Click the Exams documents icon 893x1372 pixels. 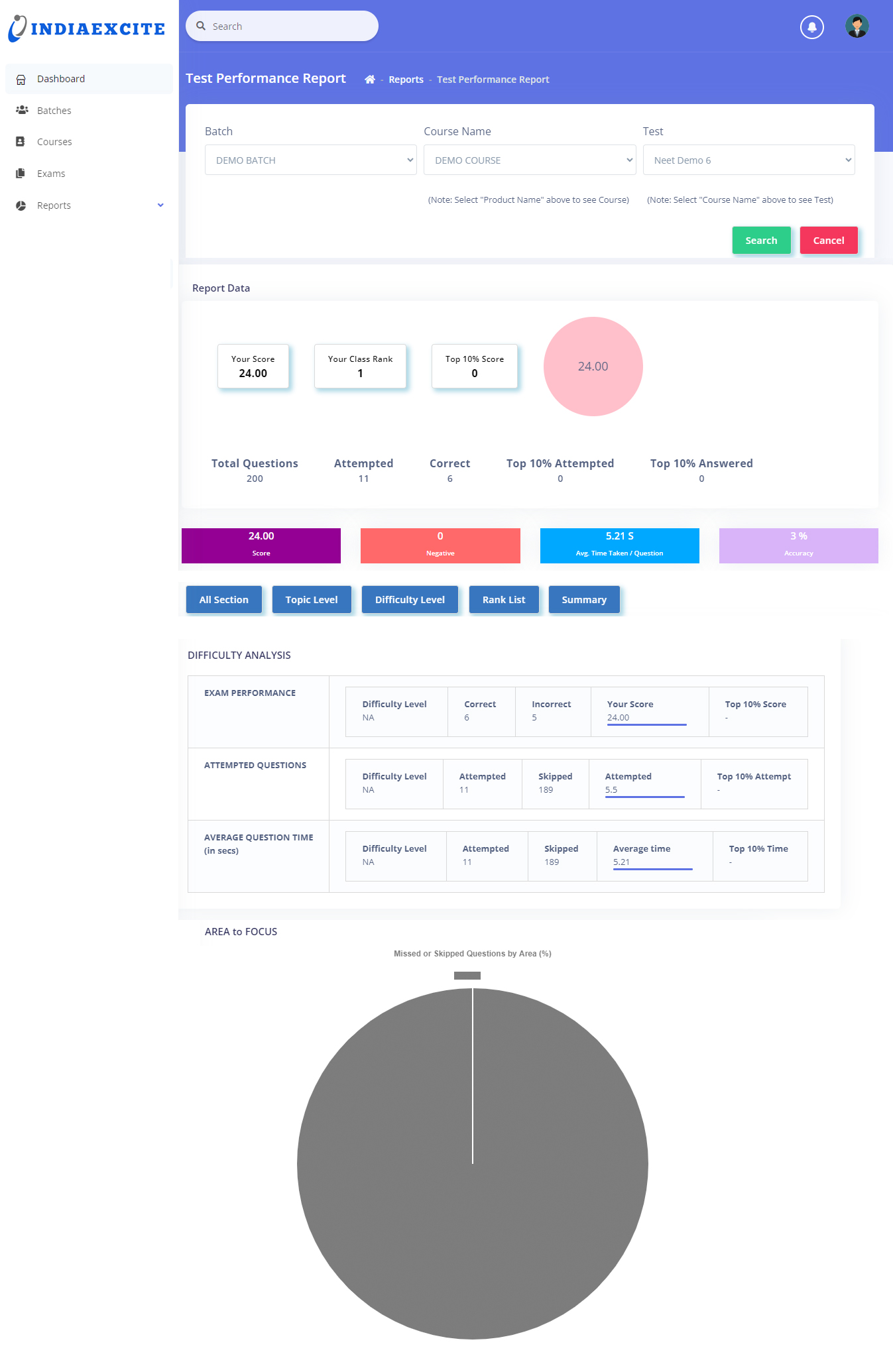[21, 174]
